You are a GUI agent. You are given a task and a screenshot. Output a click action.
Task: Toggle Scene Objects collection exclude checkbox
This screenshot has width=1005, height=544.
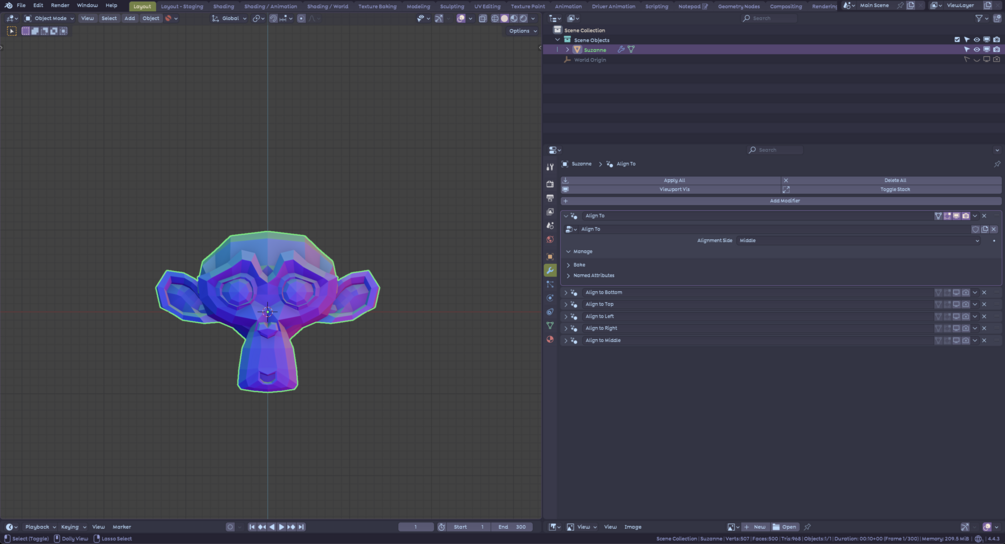(x=957, y=40)
